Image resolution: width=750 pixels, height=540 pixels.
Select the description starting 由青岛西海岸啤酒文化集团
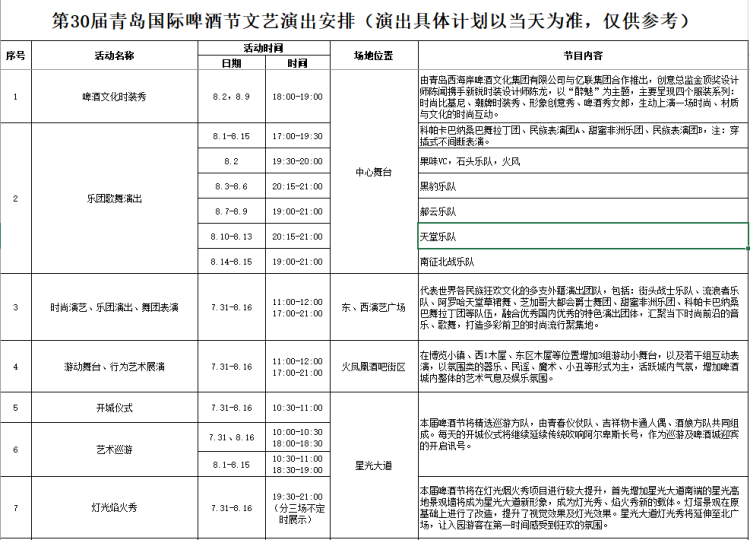584,97
